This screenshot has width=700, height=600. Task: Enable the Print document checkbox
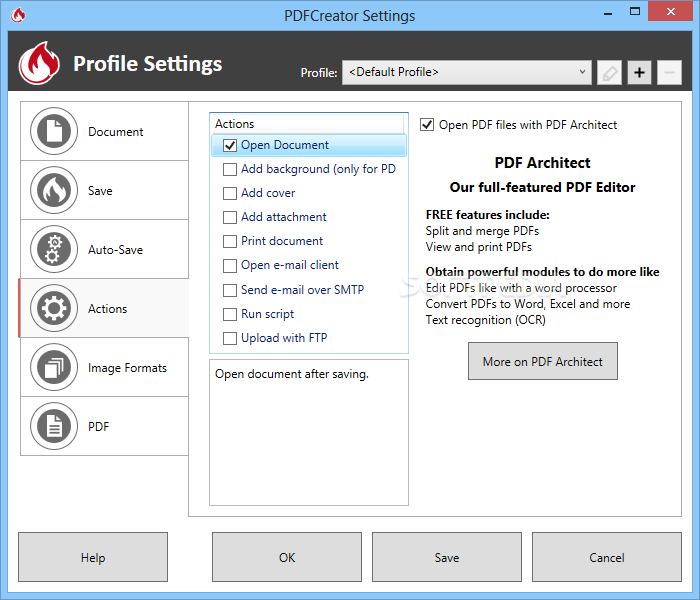click(230, 242)
